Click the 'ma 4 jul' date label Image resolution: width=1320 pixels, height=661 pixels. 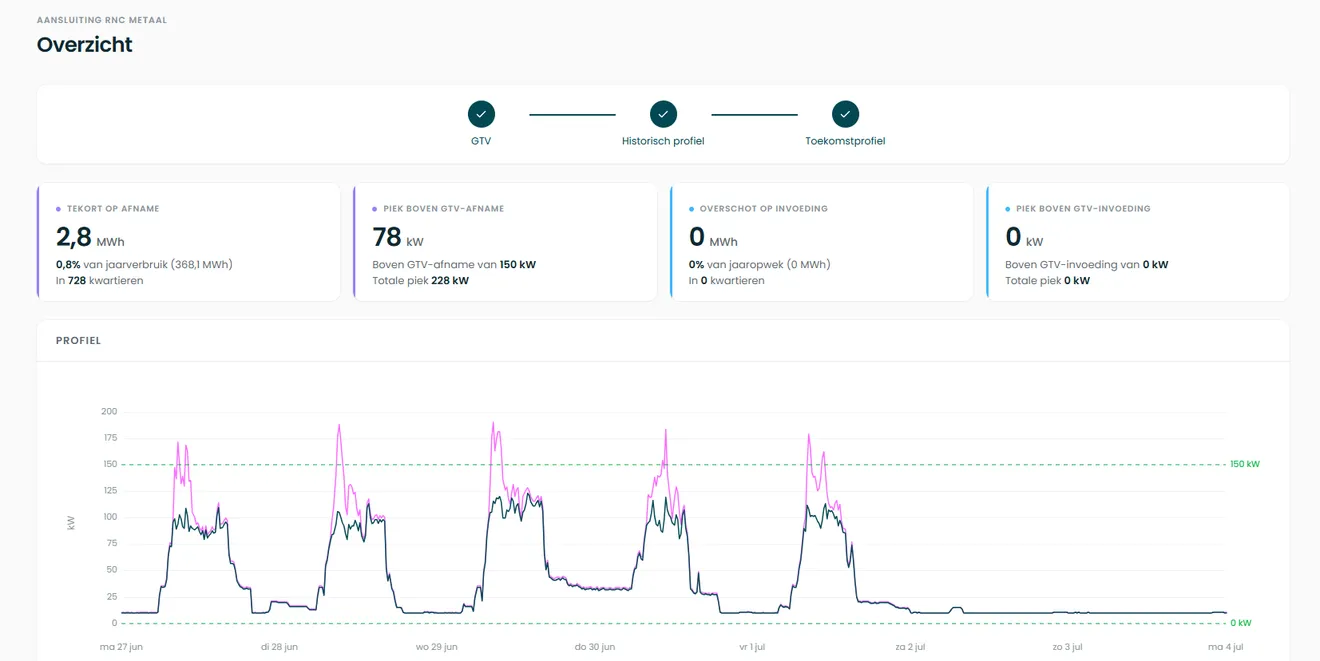click(1226, 647)
